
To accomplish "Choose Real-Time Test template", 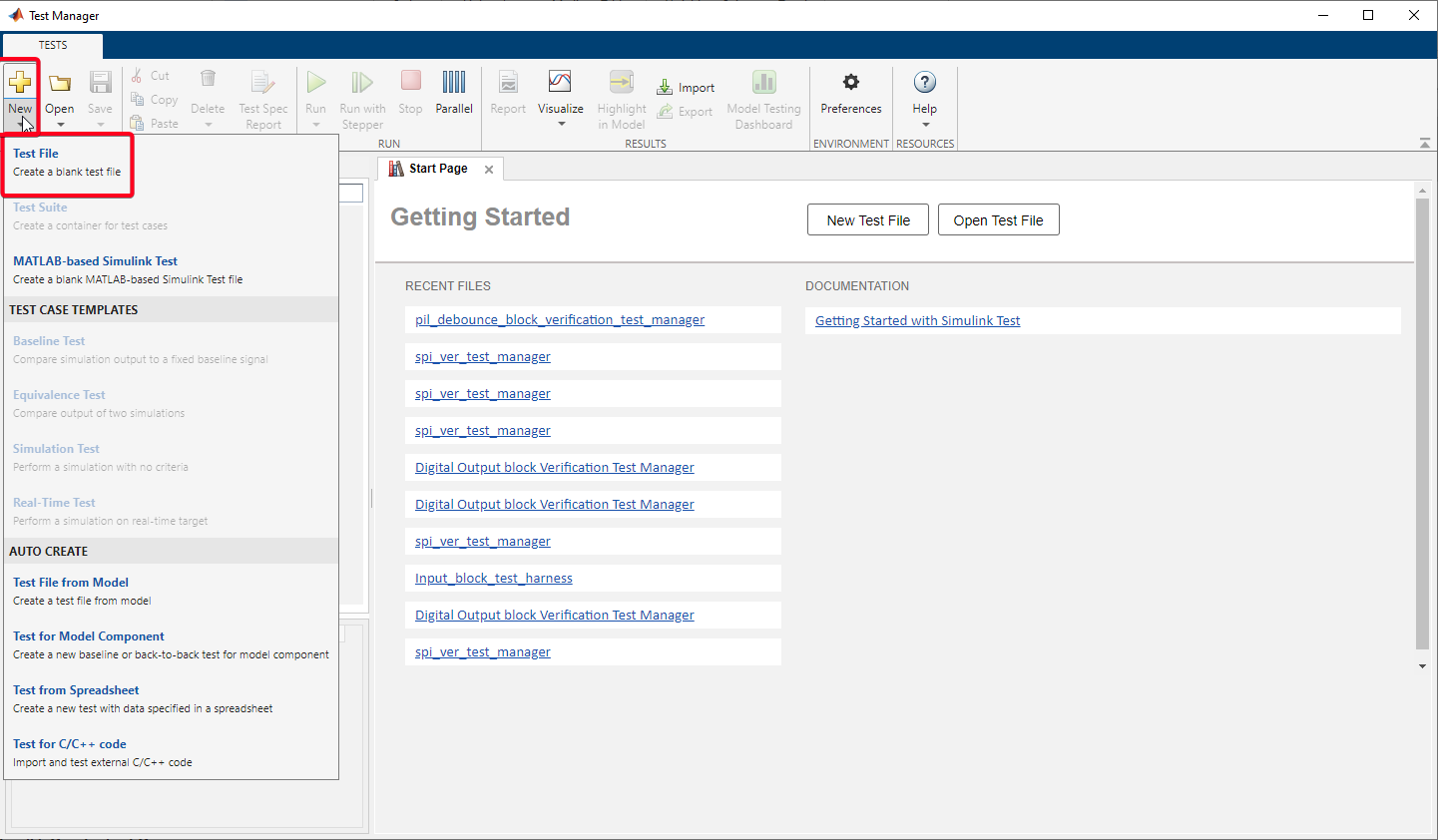I will tap(172, 512).
